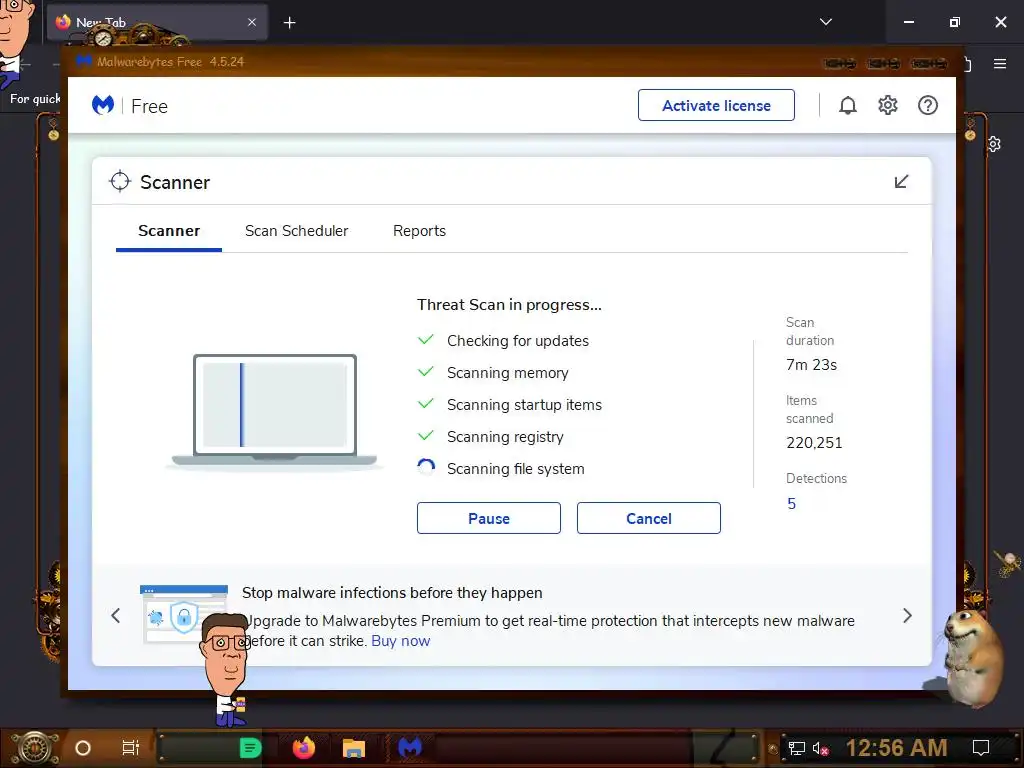1024x768 pixels.
Task: View the 5 detections count
Action: (x=791, y=504)
